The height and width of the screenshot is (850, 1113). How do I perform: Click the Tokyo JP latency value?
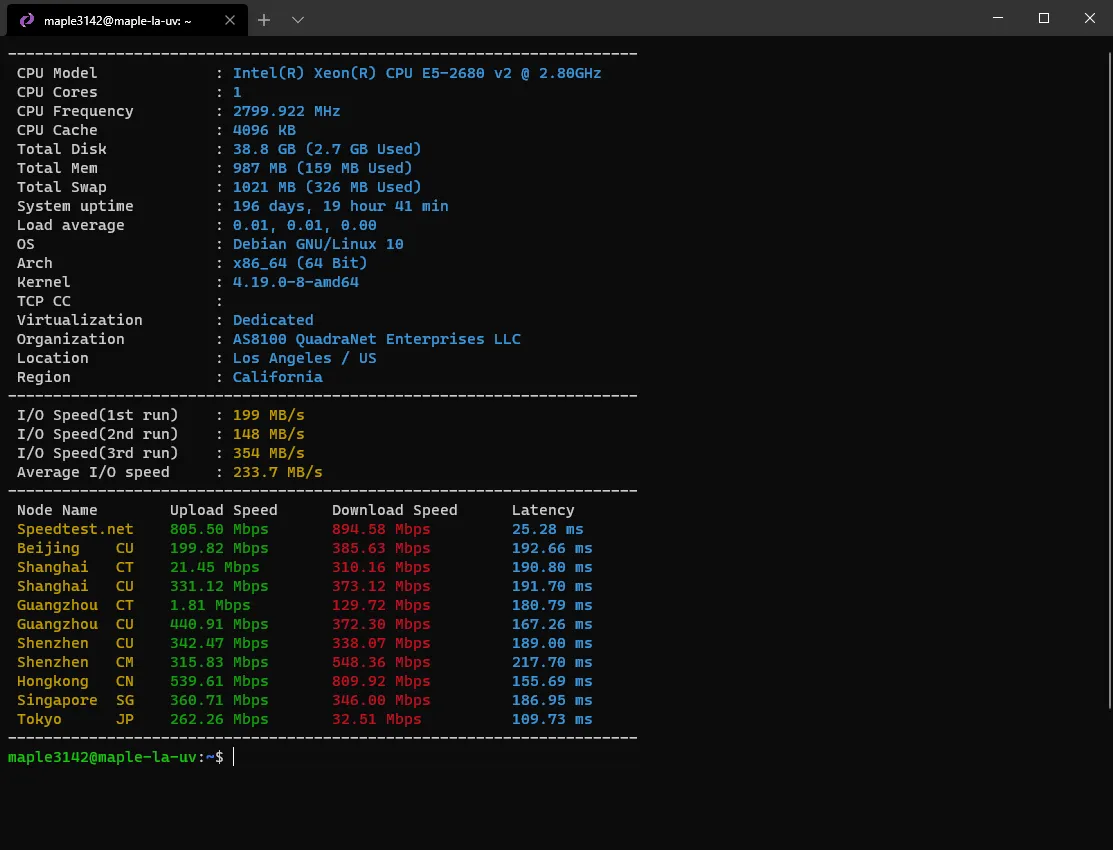pos(548,719)
